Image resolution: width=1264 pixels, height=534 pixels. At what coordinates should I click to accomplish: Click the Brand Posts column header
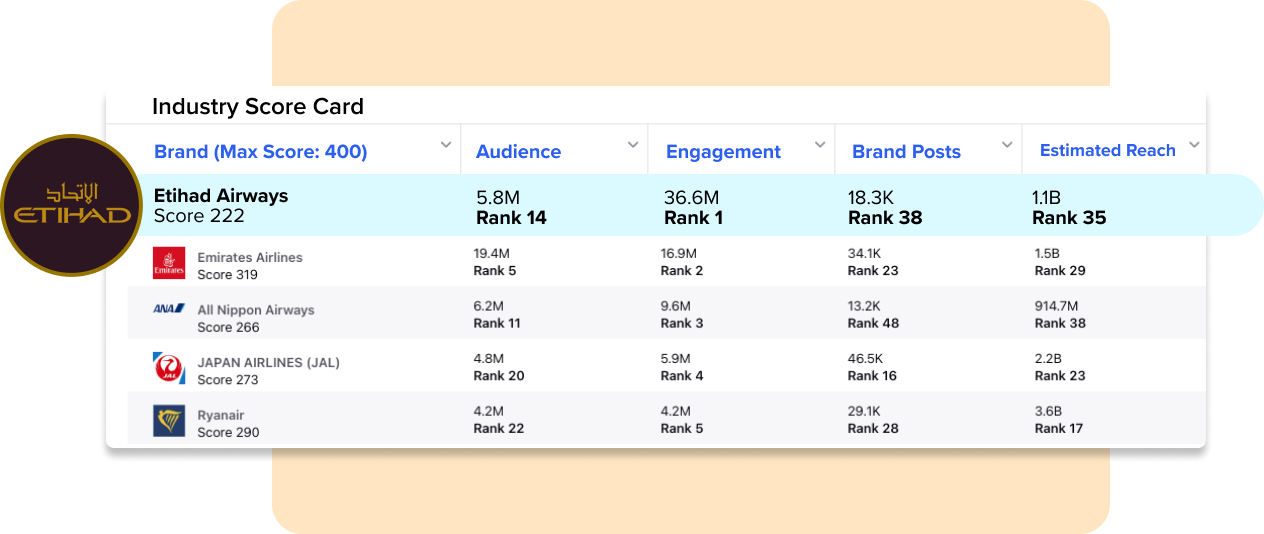906,152
